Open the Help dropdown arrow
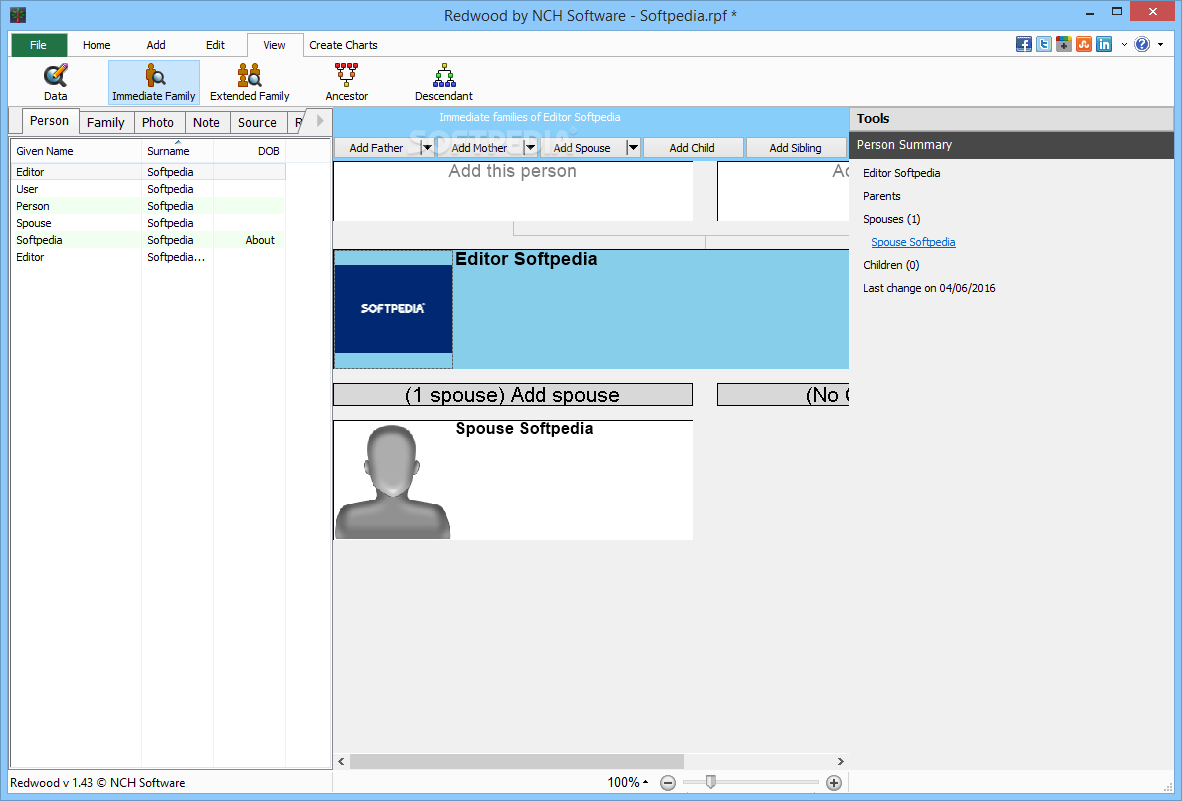The width and height of the screenshot is (1182, 801). tap(1160, 44)
